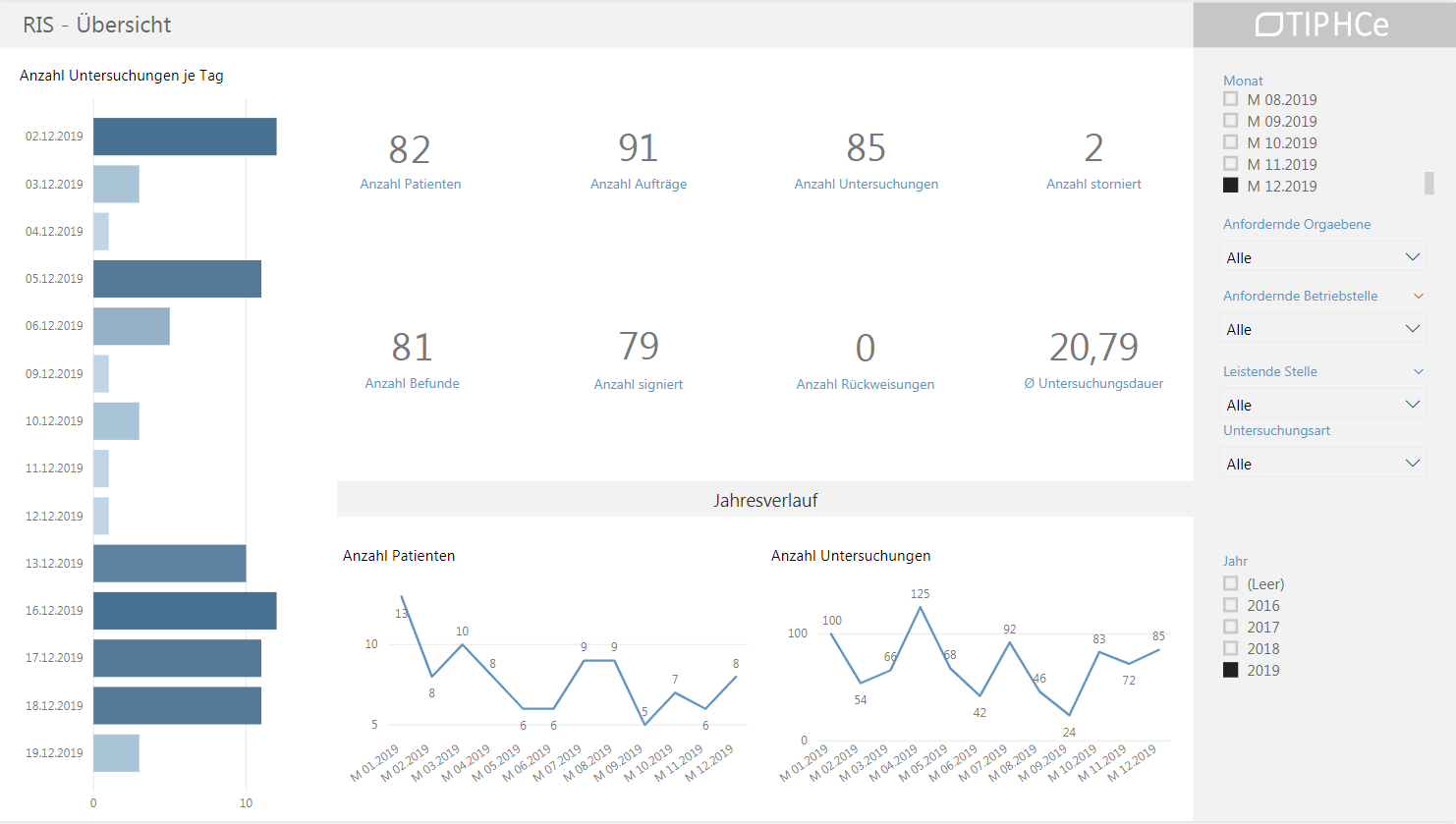This screenshot has width=1456, height=824.
Task: Click the 83 data label in Untersuchungen chart
Action: tap(1099, 639)
